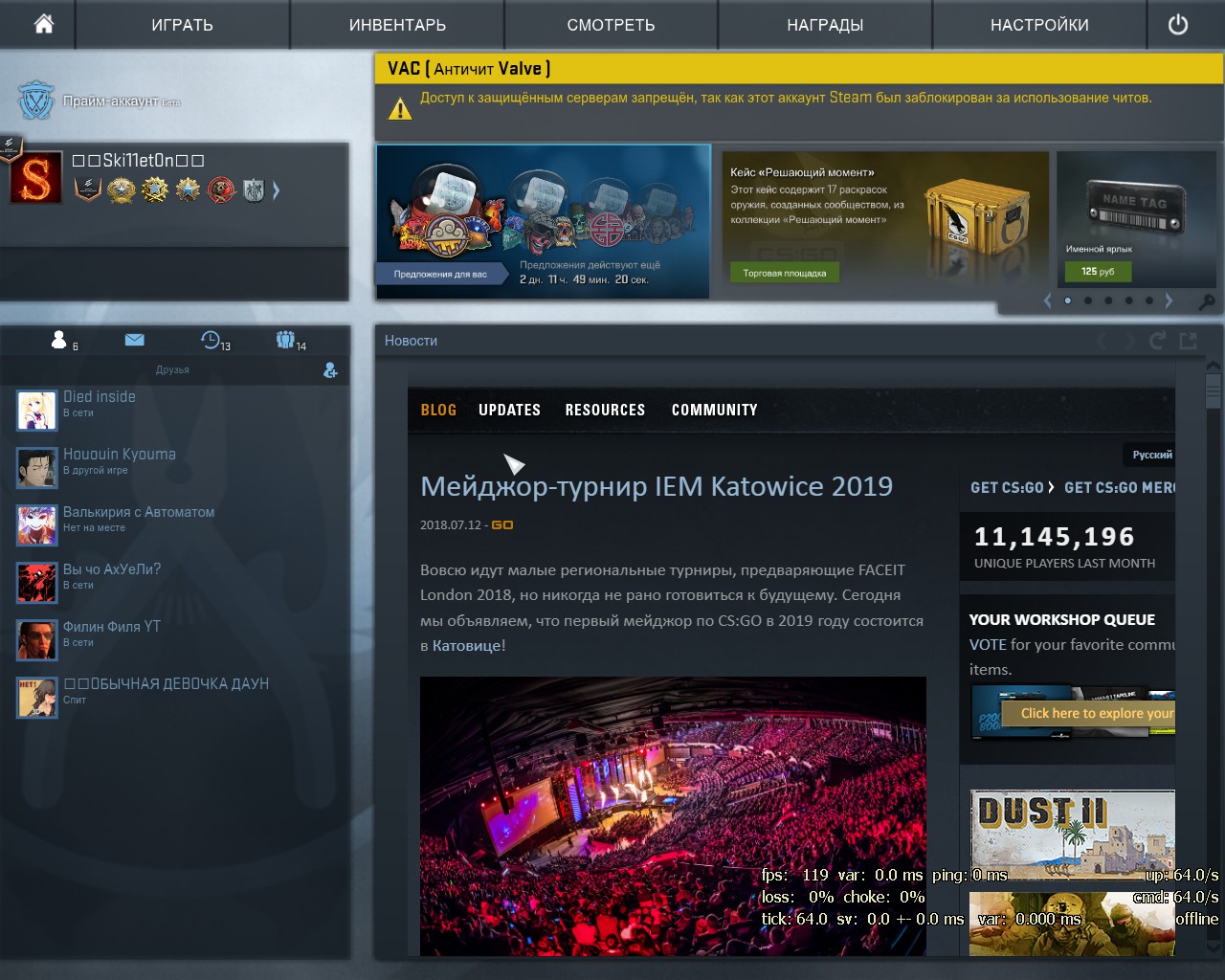1225x980 pixels.
Task: Open the Русский language dropdown
Action: [1151, 455]
